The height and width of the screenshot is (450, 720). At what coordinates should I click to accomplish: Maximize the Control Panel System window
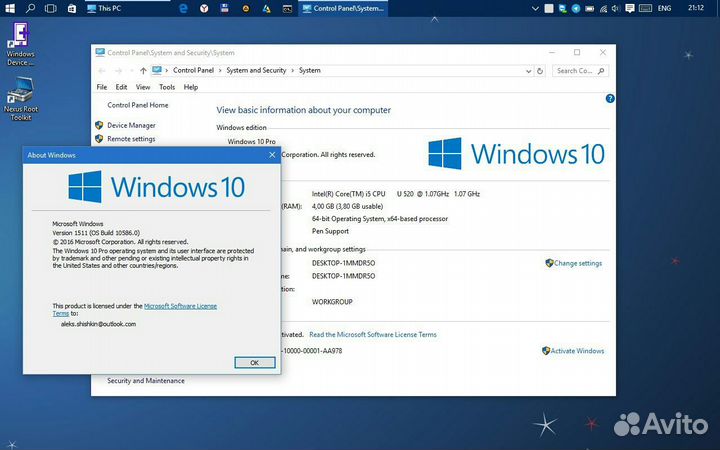(577, 52)
